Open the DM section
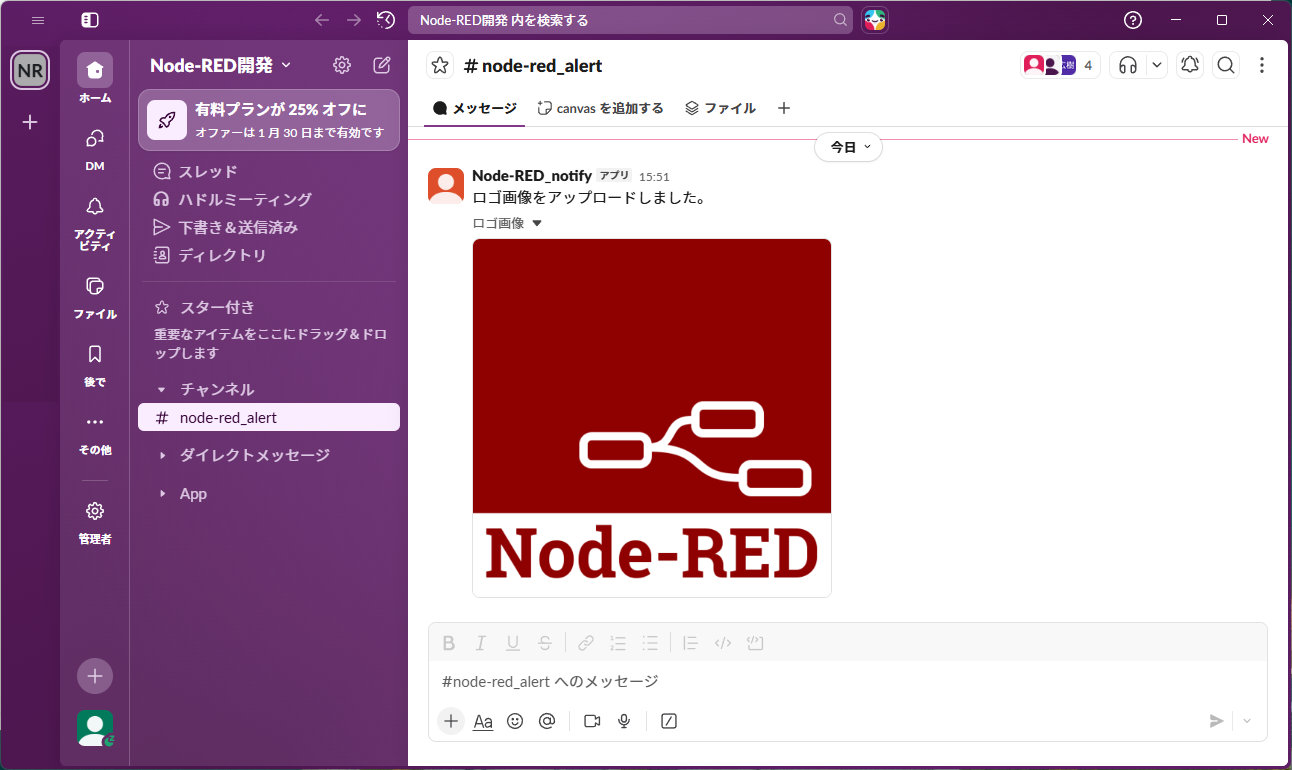Screen dimensions: 1292x770 pos(95,148)
